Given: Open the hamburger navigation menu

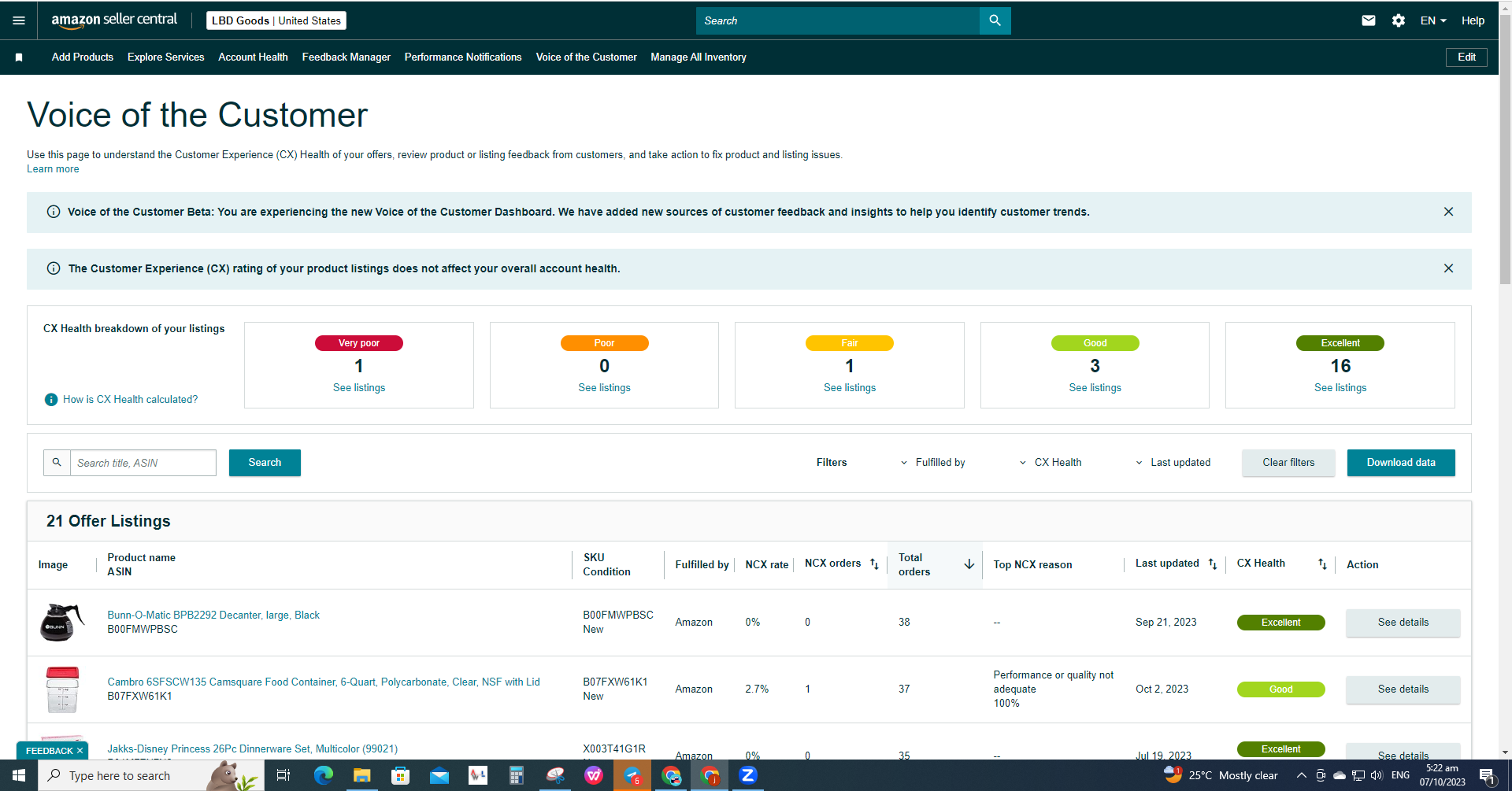Looking at the screenshot, I should (x=19, y=20).
